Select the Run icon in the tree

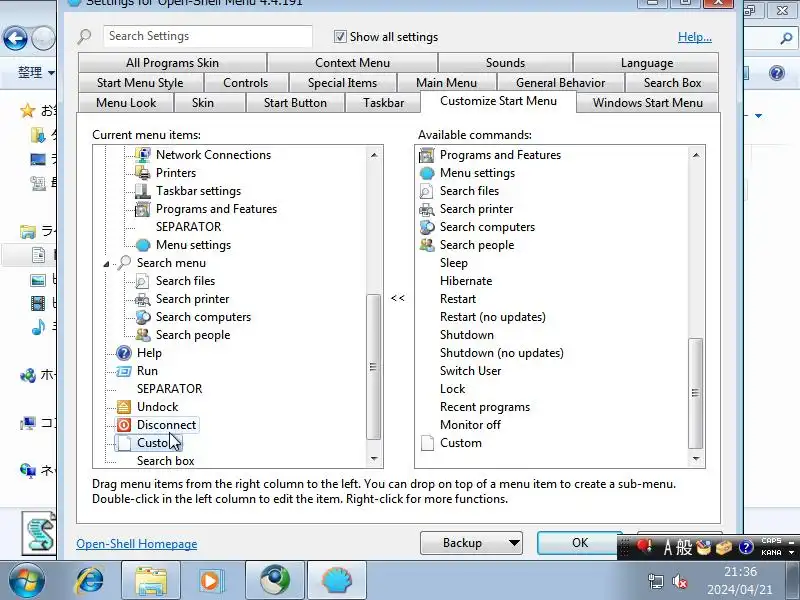[124, 371]
